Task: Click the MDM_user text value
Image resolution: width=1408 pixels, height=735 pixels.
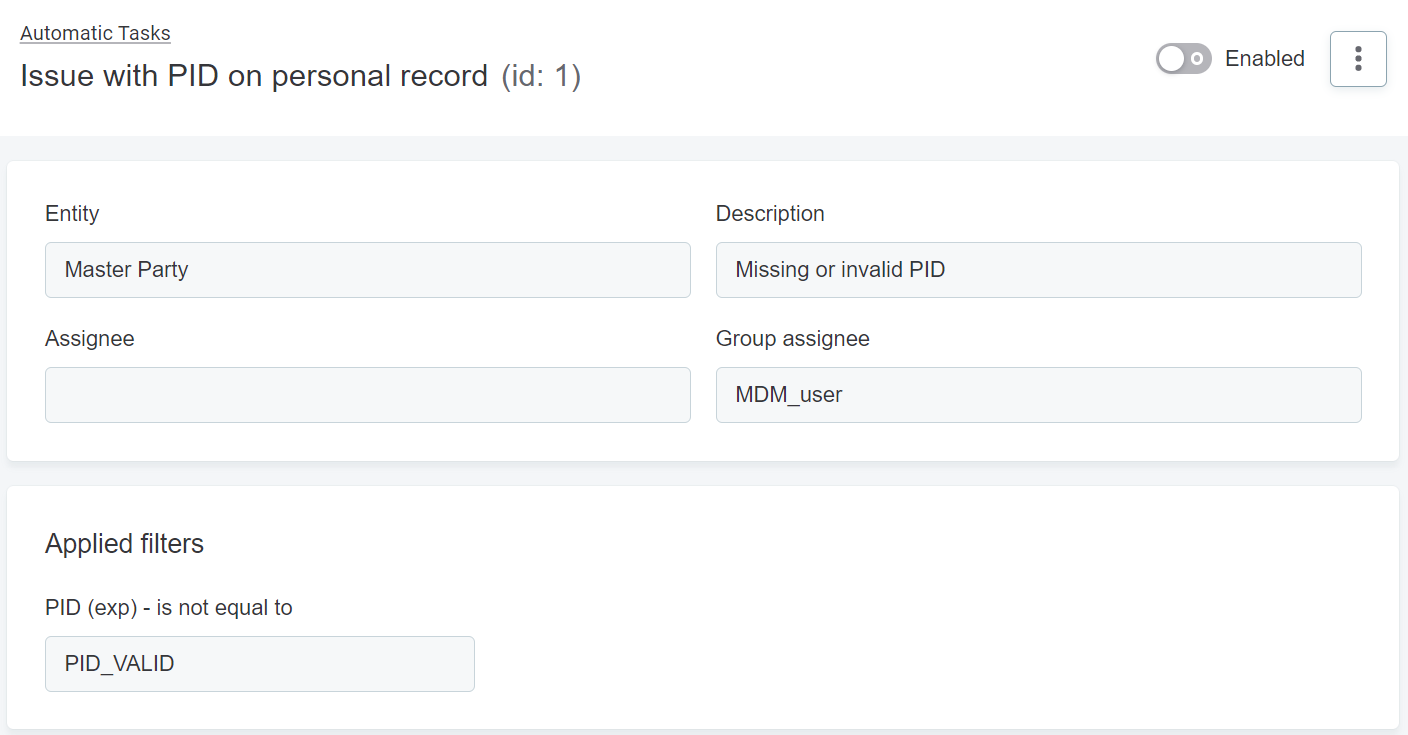Action: 788,395
